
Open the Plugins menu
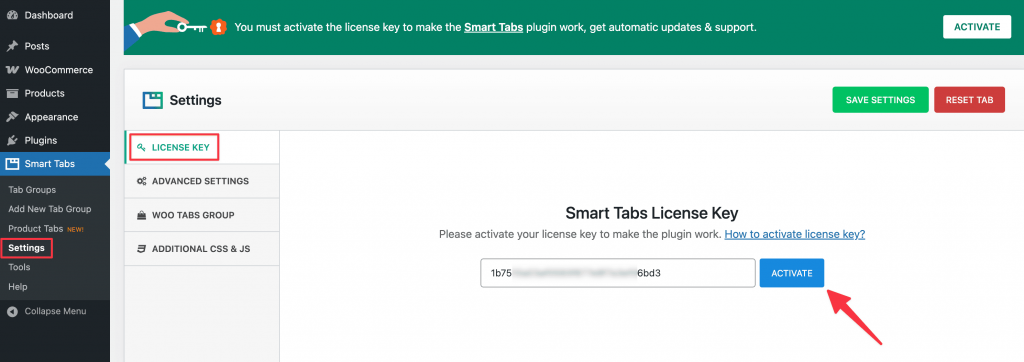pos(55,140)
